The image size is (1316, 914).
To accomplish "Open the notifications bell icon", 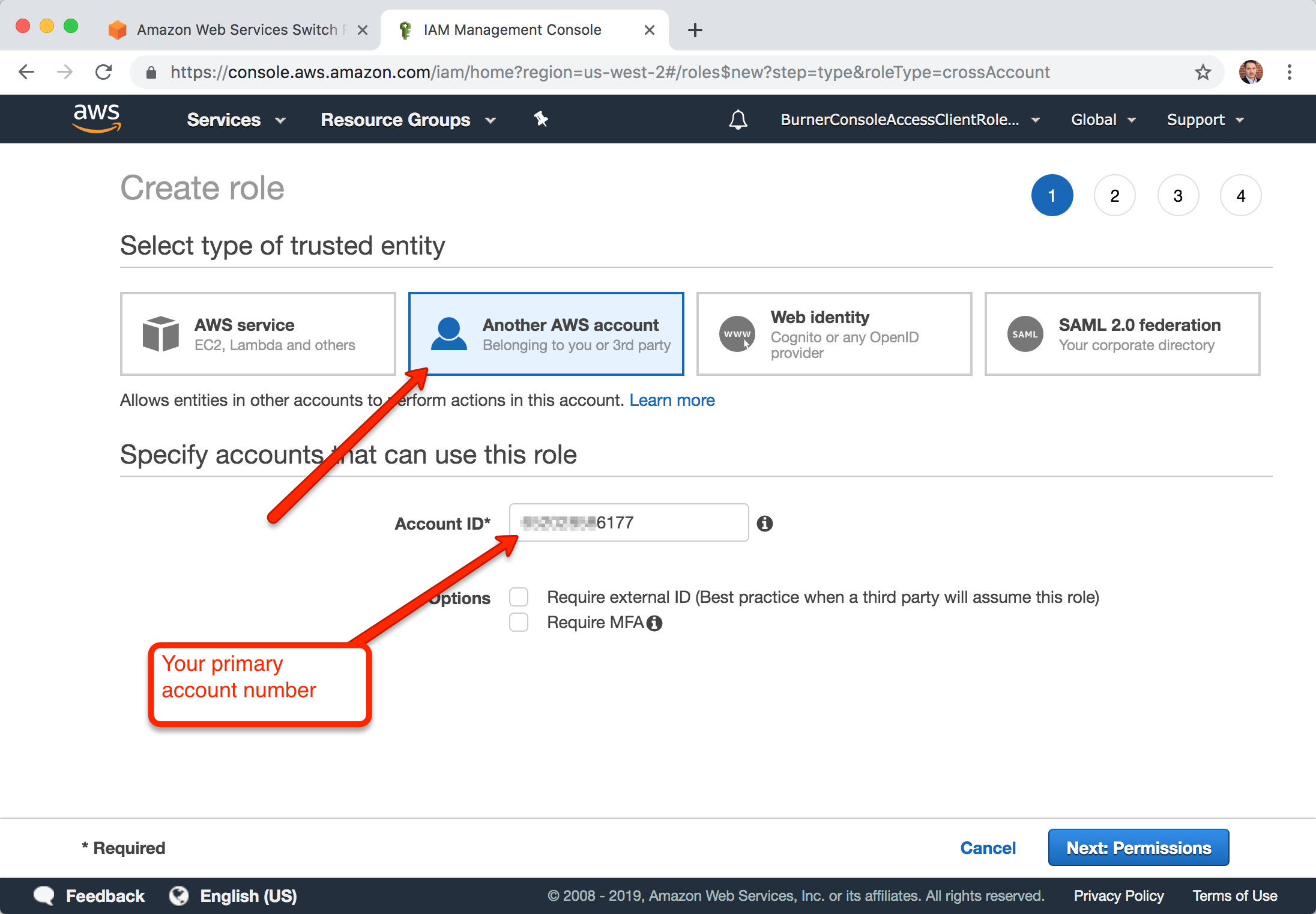I will point(738,120).
